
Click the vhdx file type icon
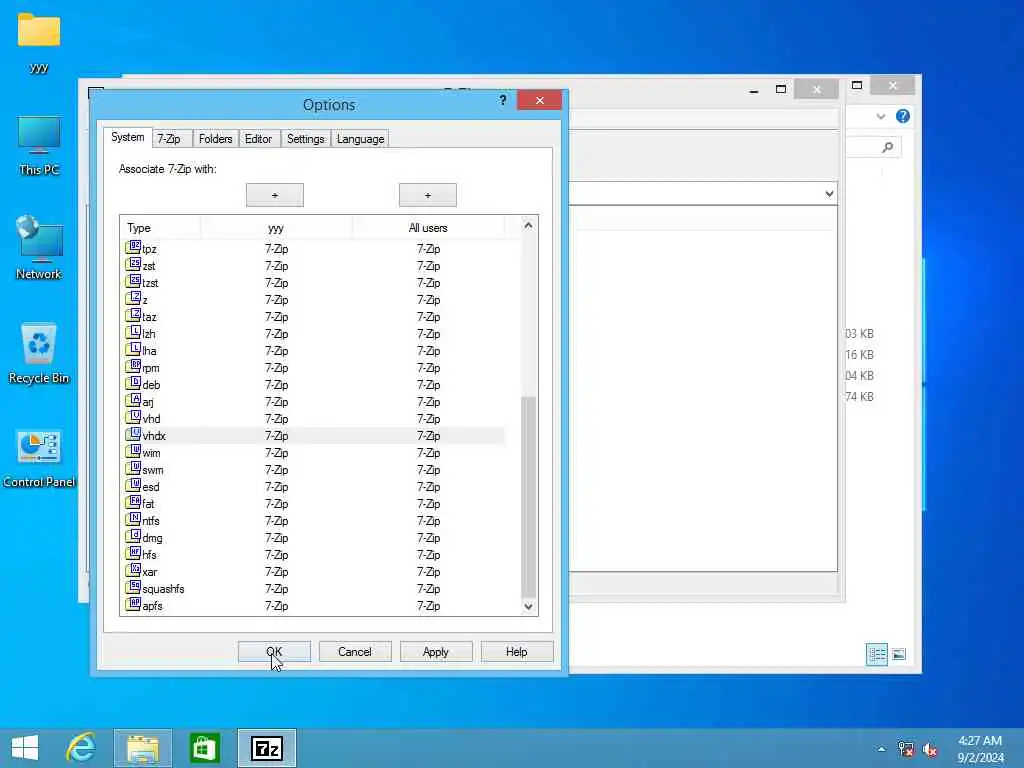point(133,435)
